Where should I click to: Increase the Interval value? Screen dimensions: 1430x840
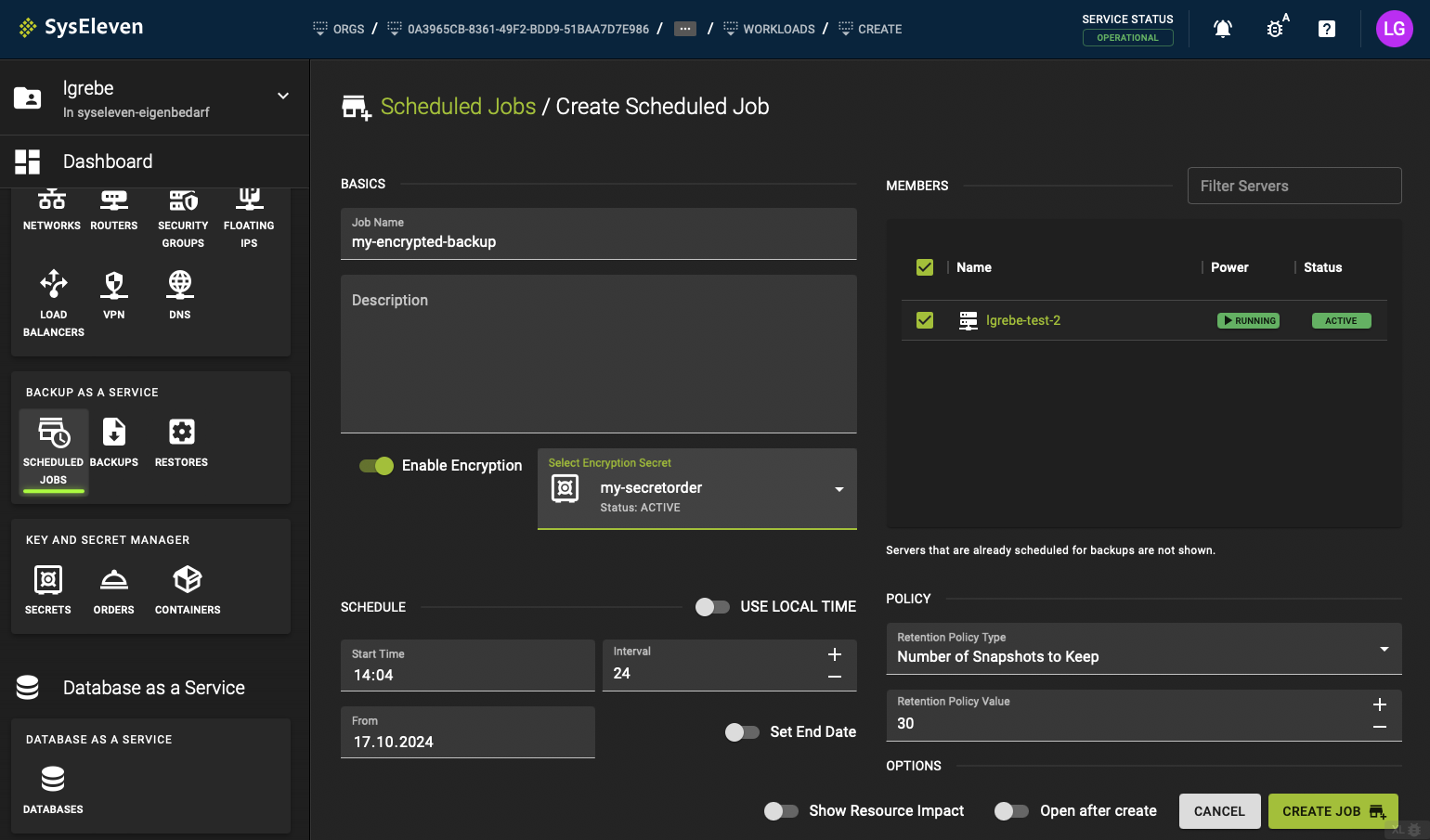(x=835, y=654)
